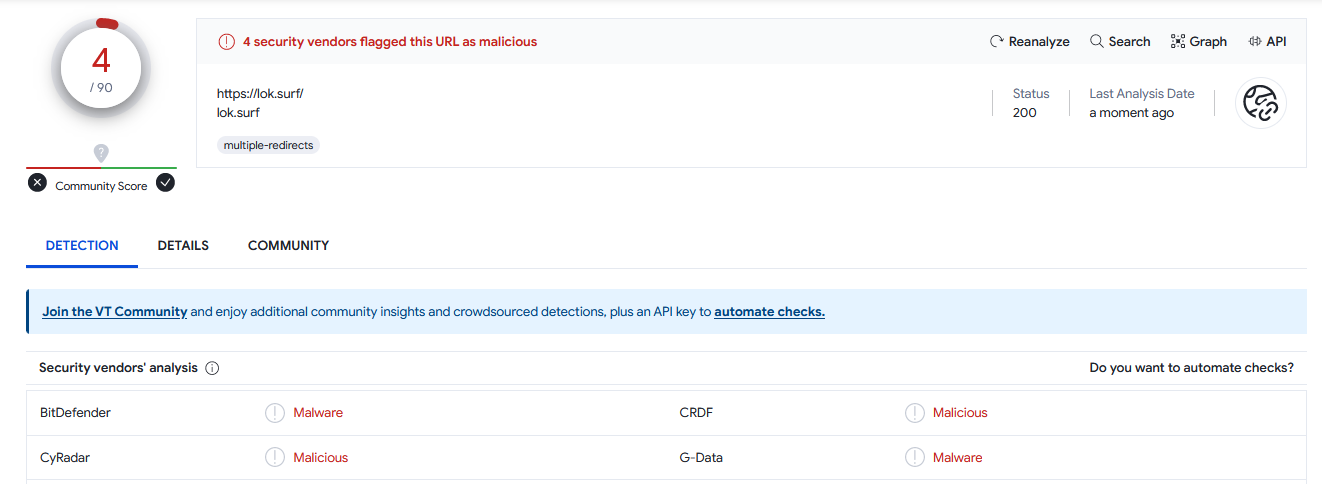Screen dimensions: 1322x484
Task: Open Search with the magnifier icon
Action: (x=1097, y=42)
